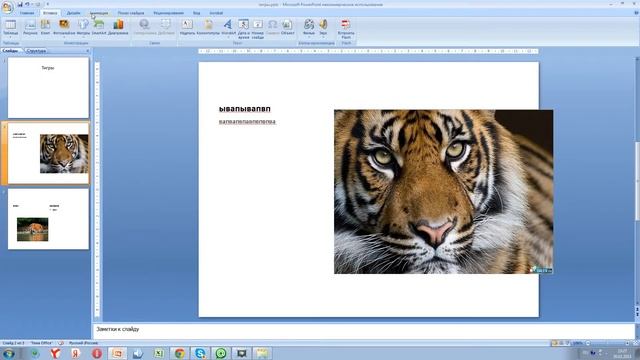Screen dimensions: 640x360
Task: Add an action with the Действие button
Action: coord(166,27)
